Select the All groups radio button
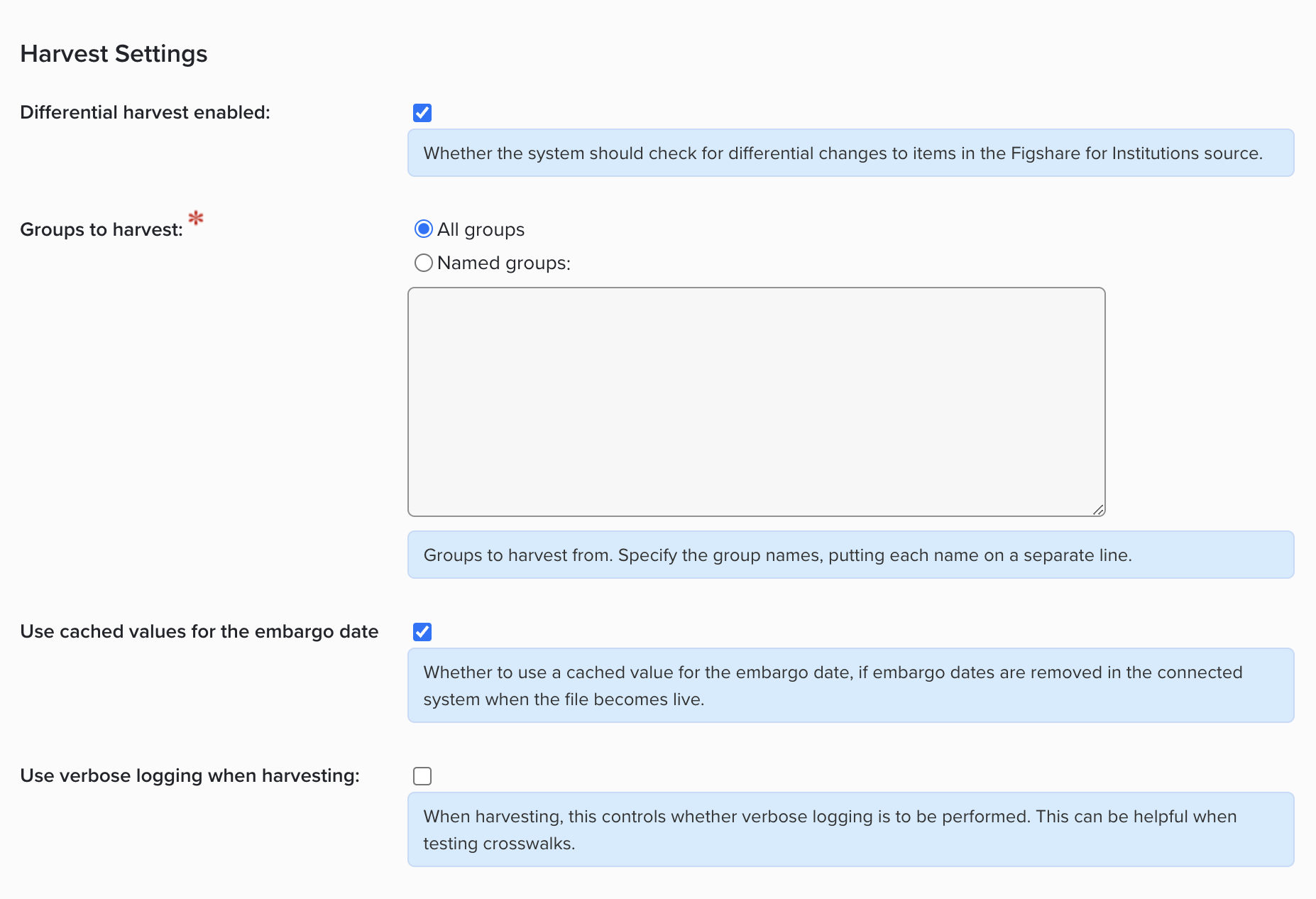 point(424,229)
